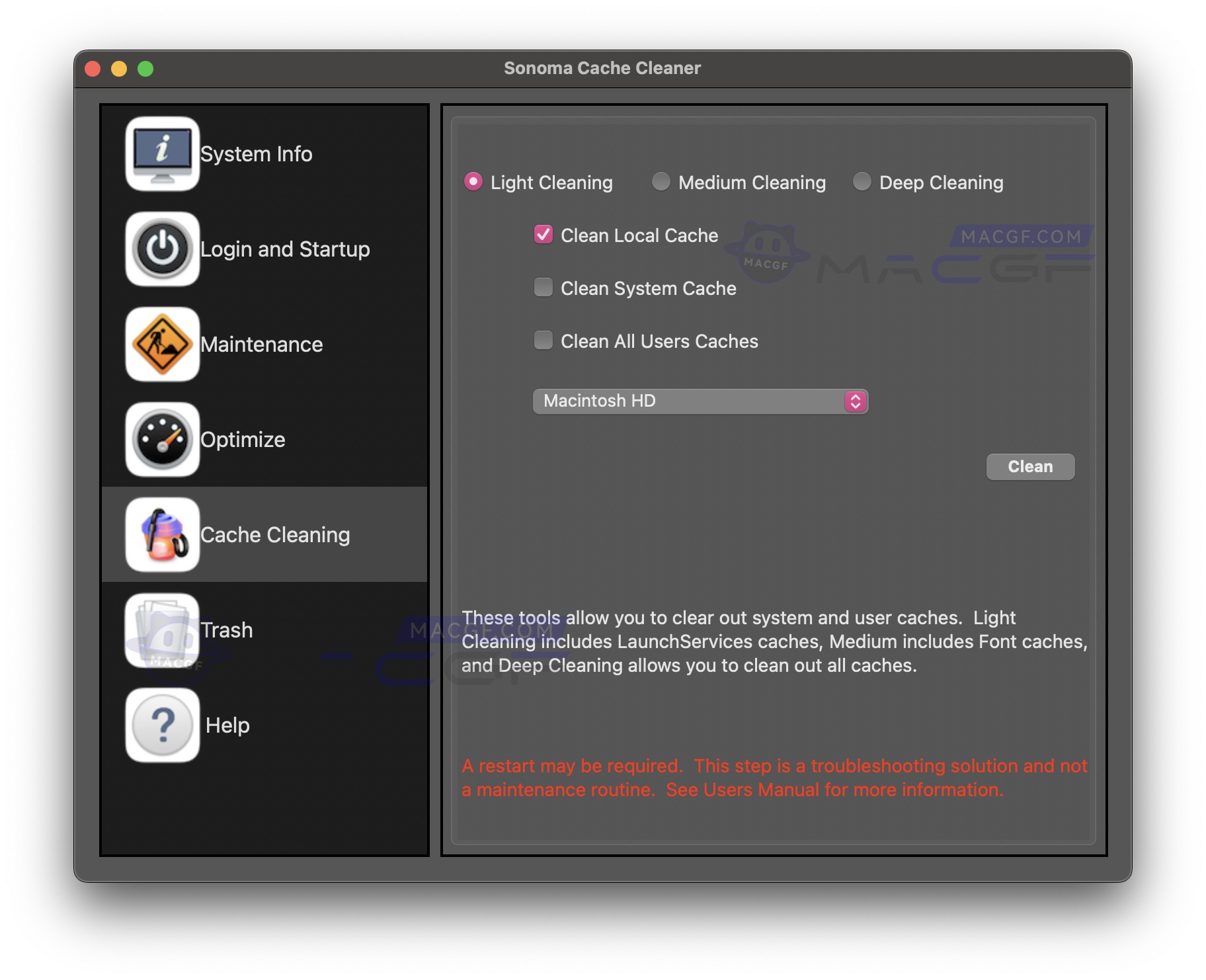Click the Sonoma Cache Cleaner title bar
Screen dimensions: 1206x980
[602, 67]
